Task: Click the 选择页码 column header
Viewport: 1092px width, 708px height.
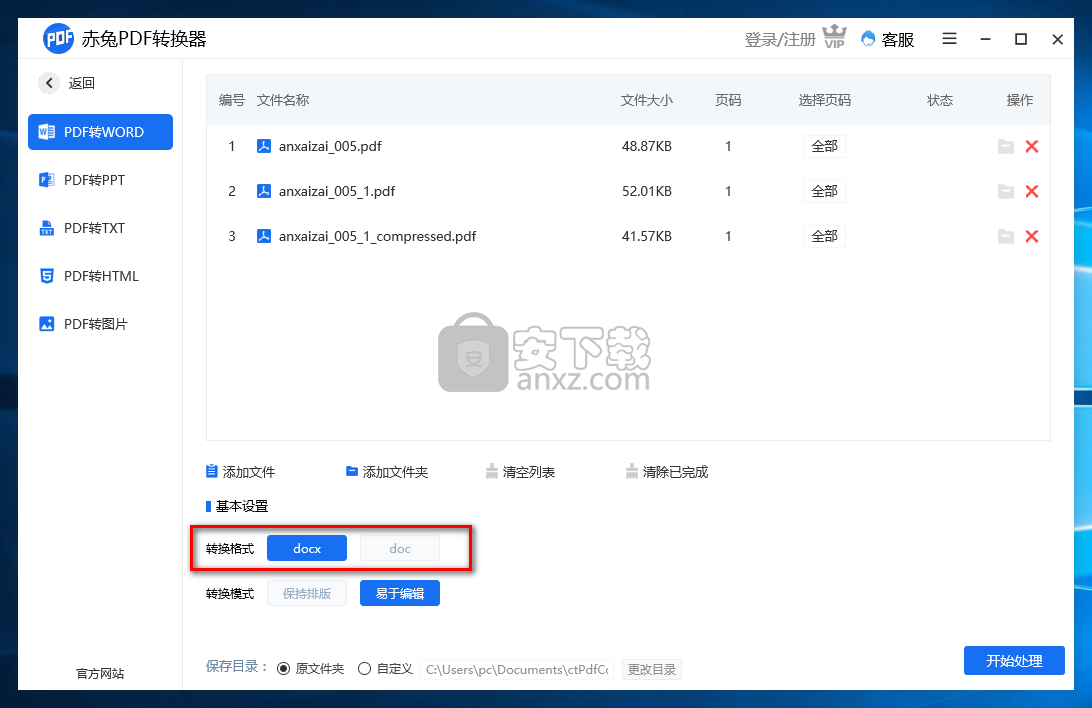Action: click(x=825, y=100)
